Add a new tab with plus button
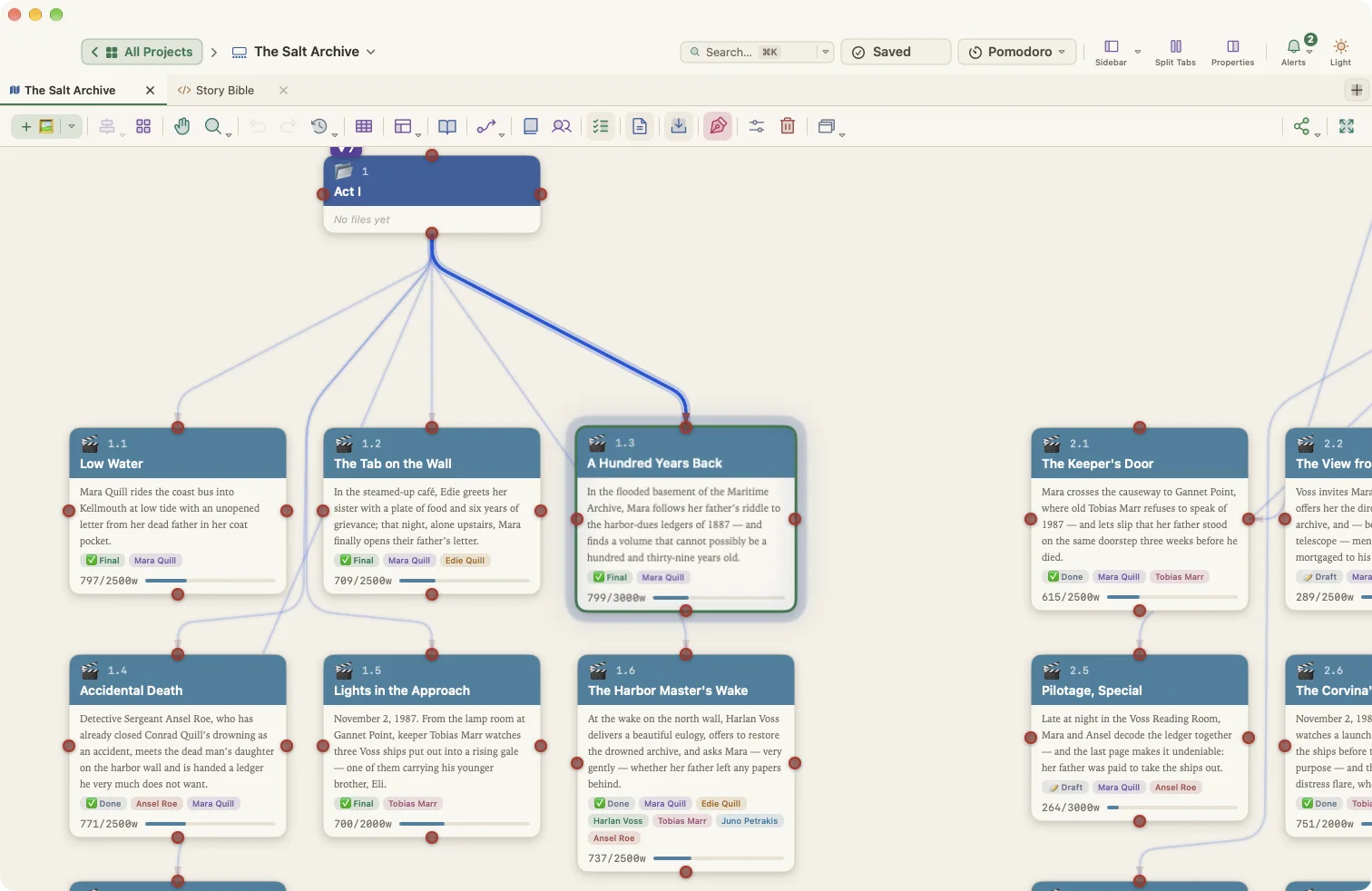The image size is (1372, 891). (x=1356, y=90)
